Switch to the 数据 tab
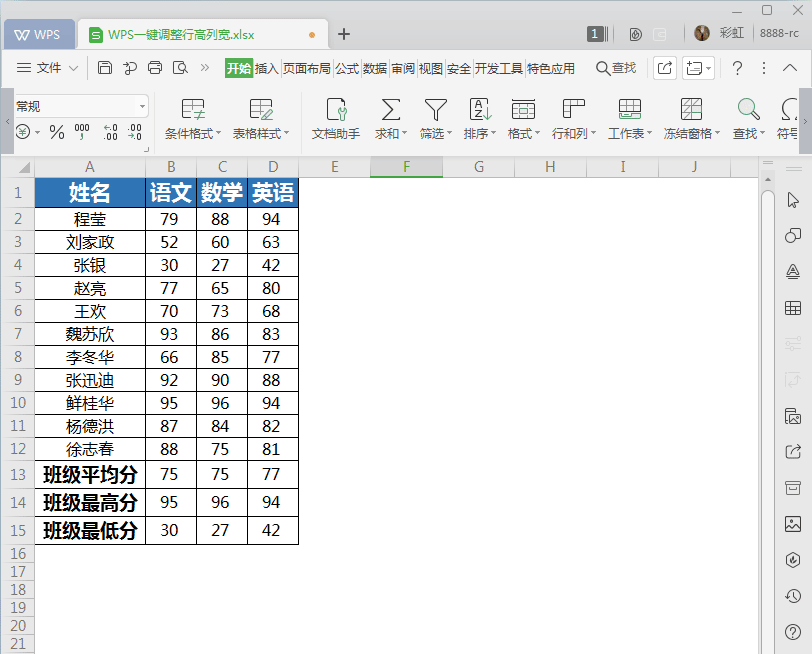The width and height of the screenshot is (812, 654). 375,68
